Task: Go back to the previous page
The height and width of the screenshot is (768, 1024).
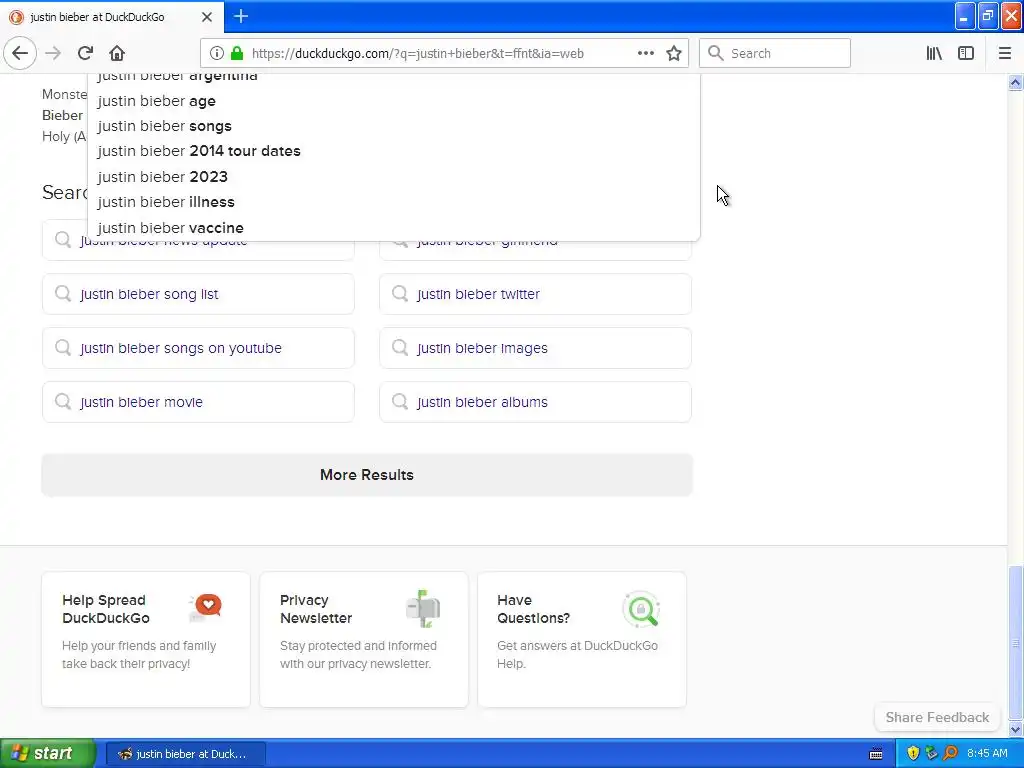Action: click(x=20, y=53)
